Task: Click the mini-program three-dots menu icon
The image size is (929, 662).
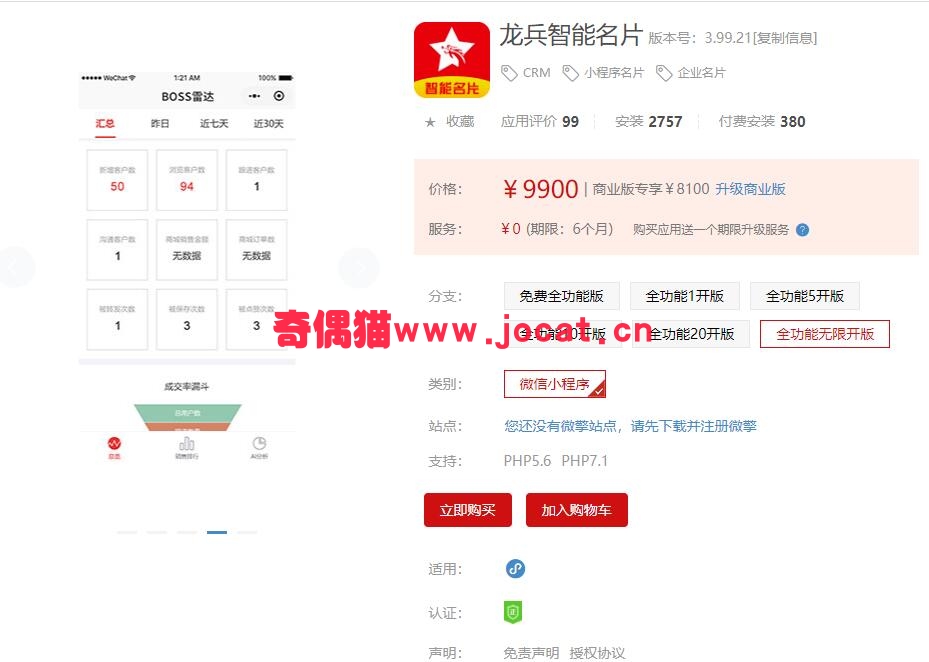Action: [x=254, y=96]
